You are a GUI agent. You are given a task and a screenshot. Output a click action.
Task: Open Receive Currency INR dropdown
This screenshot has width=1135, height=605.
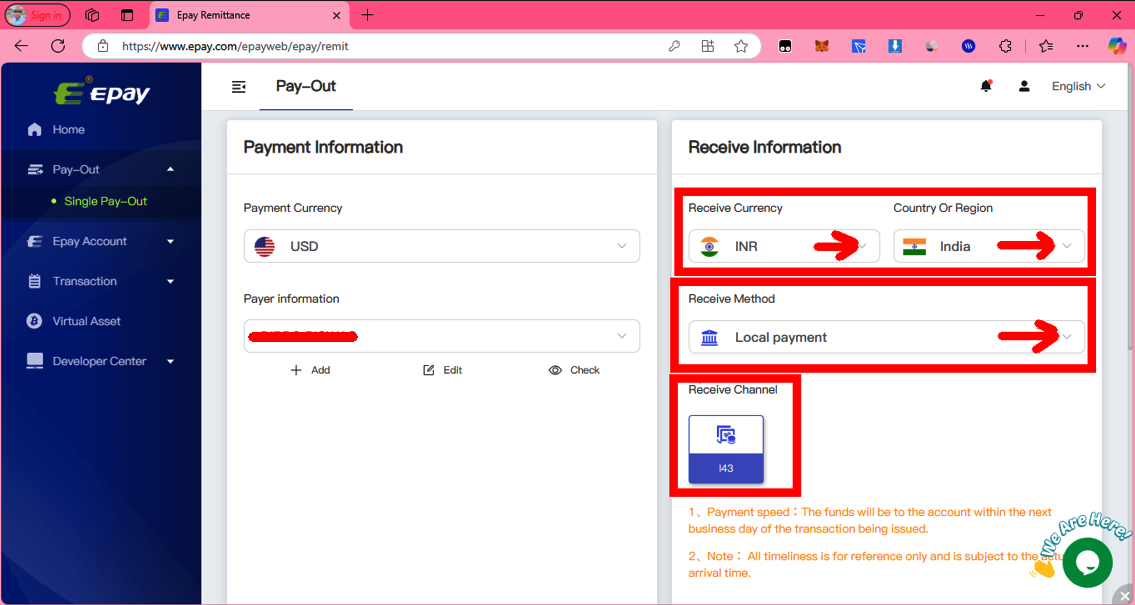784,246
